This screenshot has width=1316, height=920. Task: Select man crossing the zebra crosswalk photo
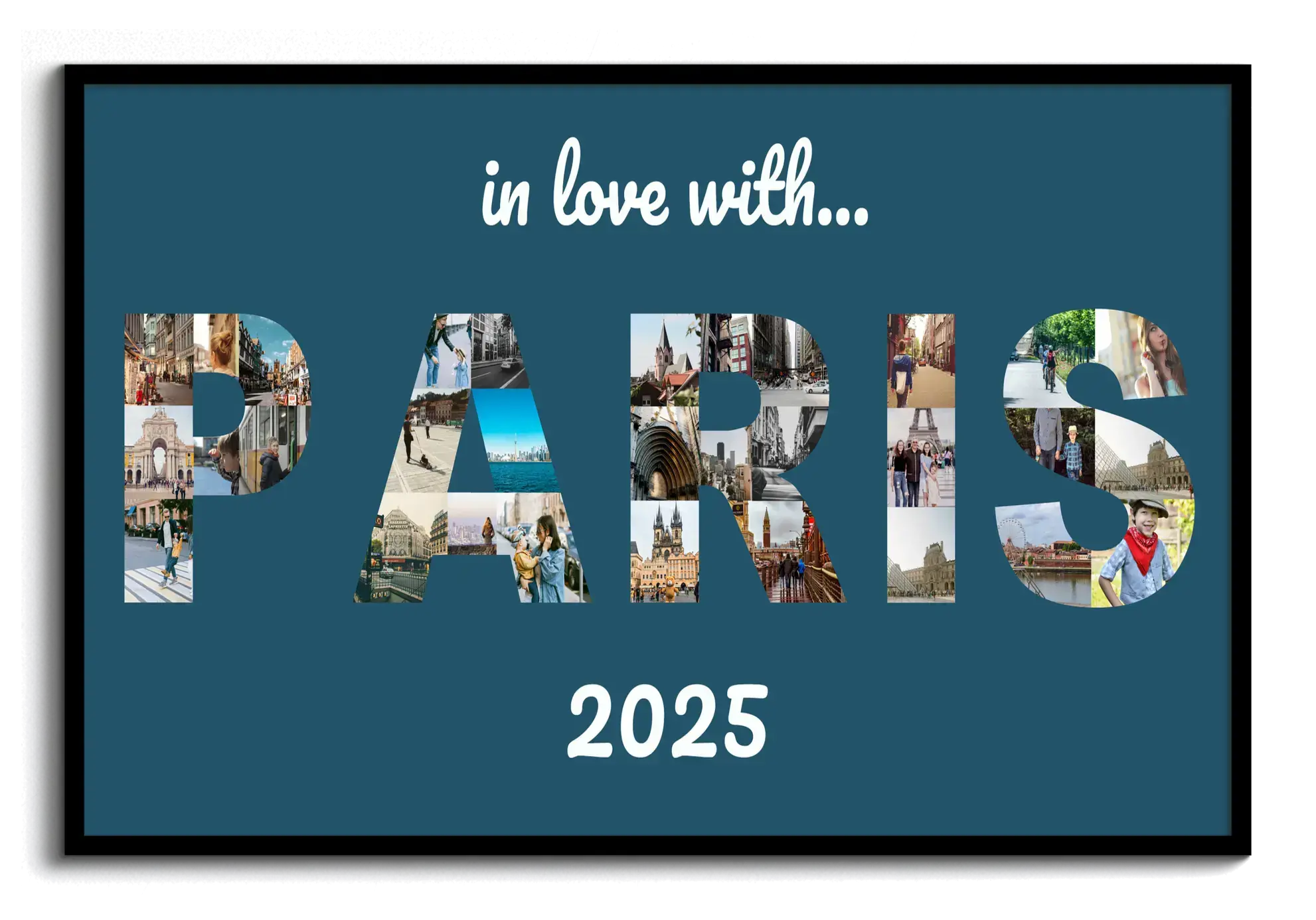point(159,551)
